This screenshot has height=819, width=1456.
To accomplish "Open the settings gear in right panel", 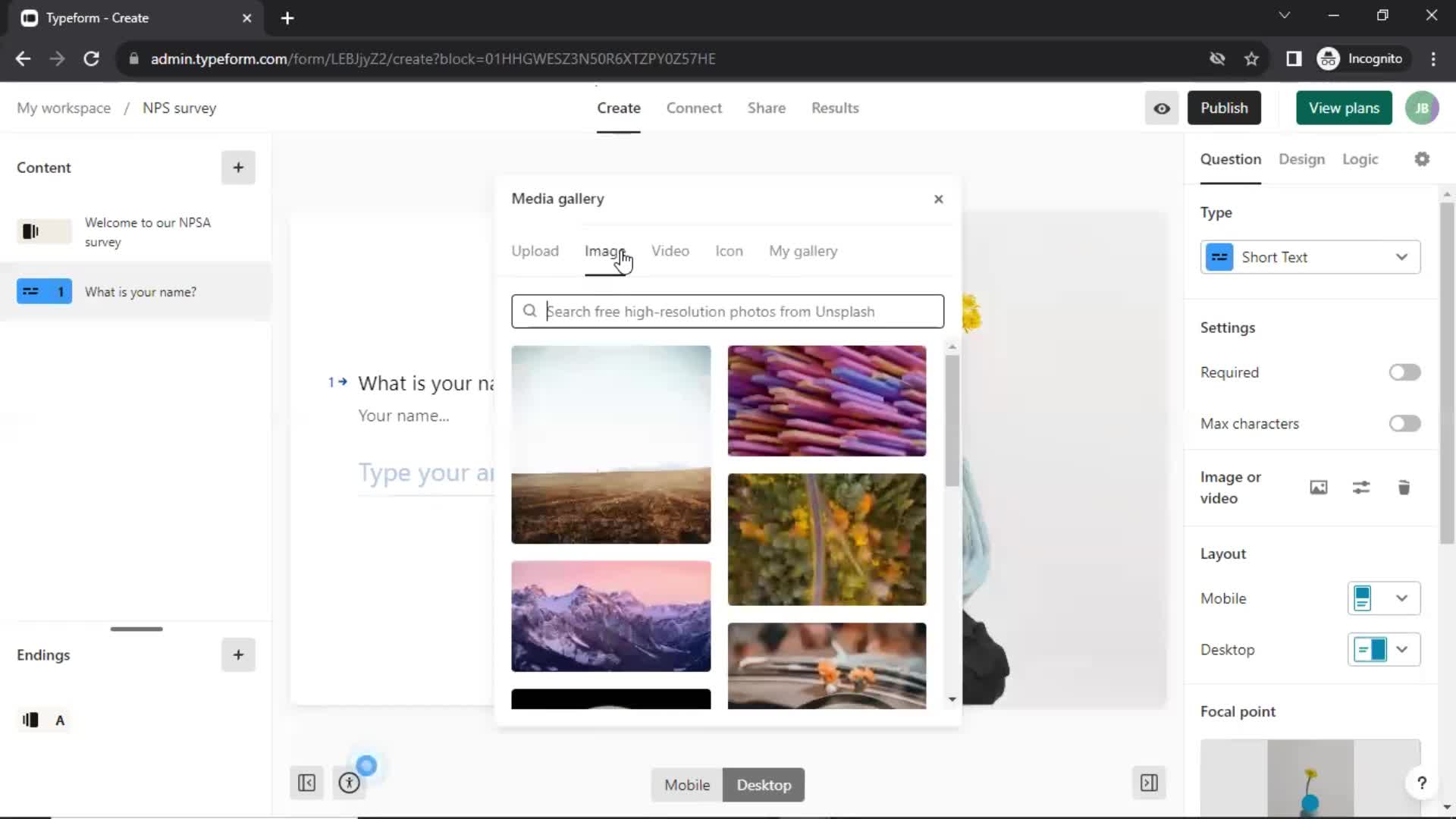I will coord(1422,159).
